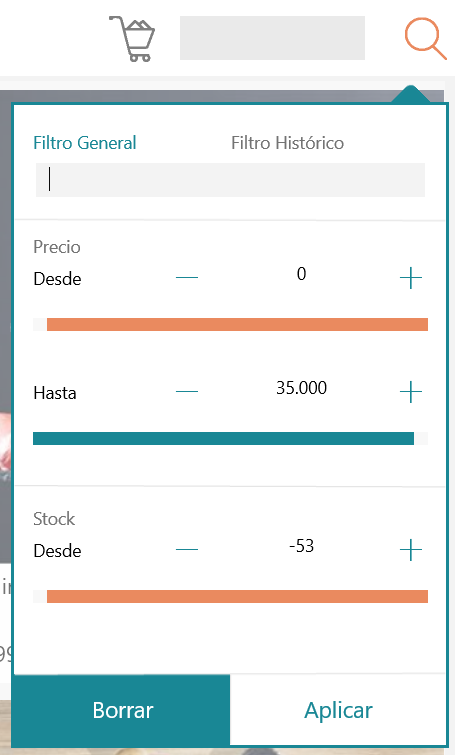455x755 pixels.
Task: Click the orange Stock Desde slider bar
Action: point(237,597)
